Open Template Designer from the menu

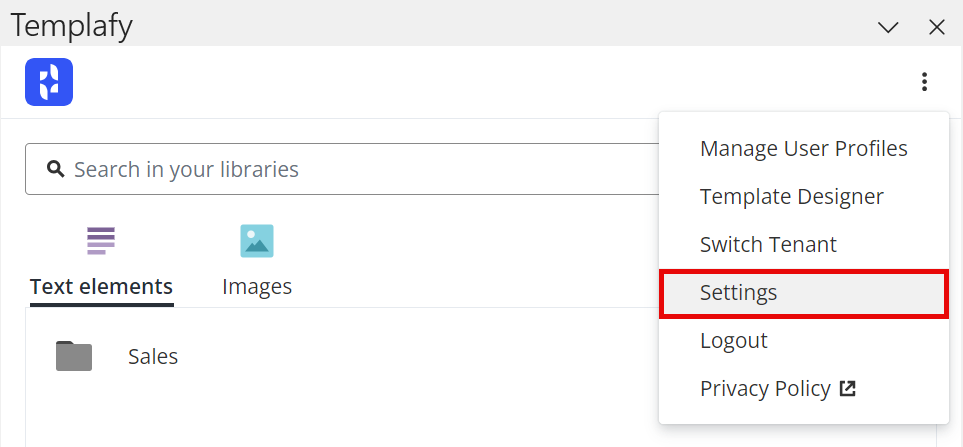[x=791, y=197]
